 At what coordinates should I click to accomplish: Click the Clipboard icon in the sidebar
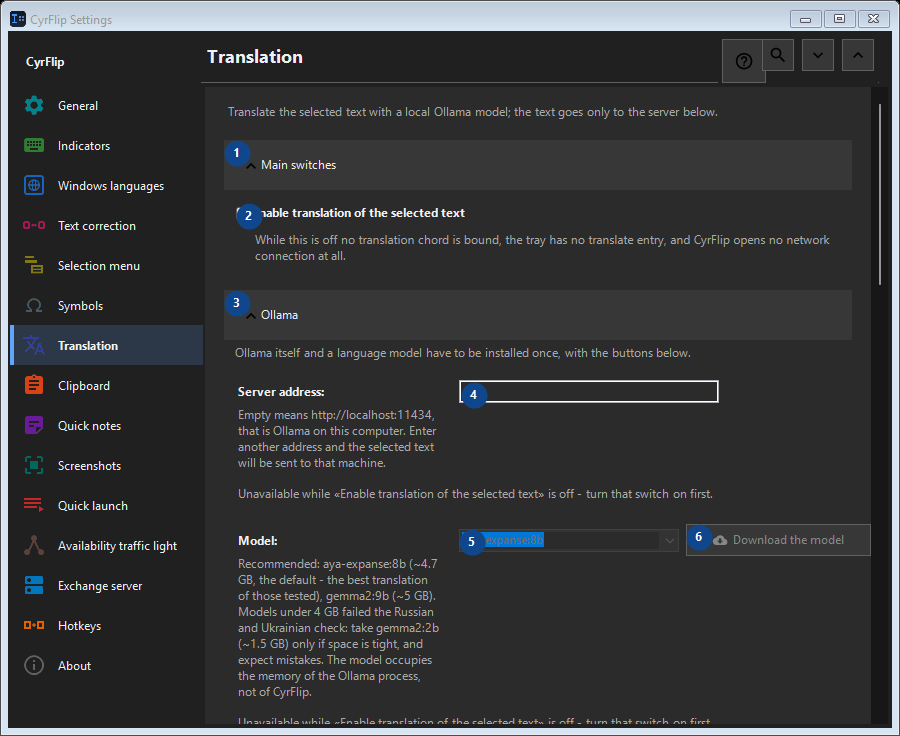(34, 385)
